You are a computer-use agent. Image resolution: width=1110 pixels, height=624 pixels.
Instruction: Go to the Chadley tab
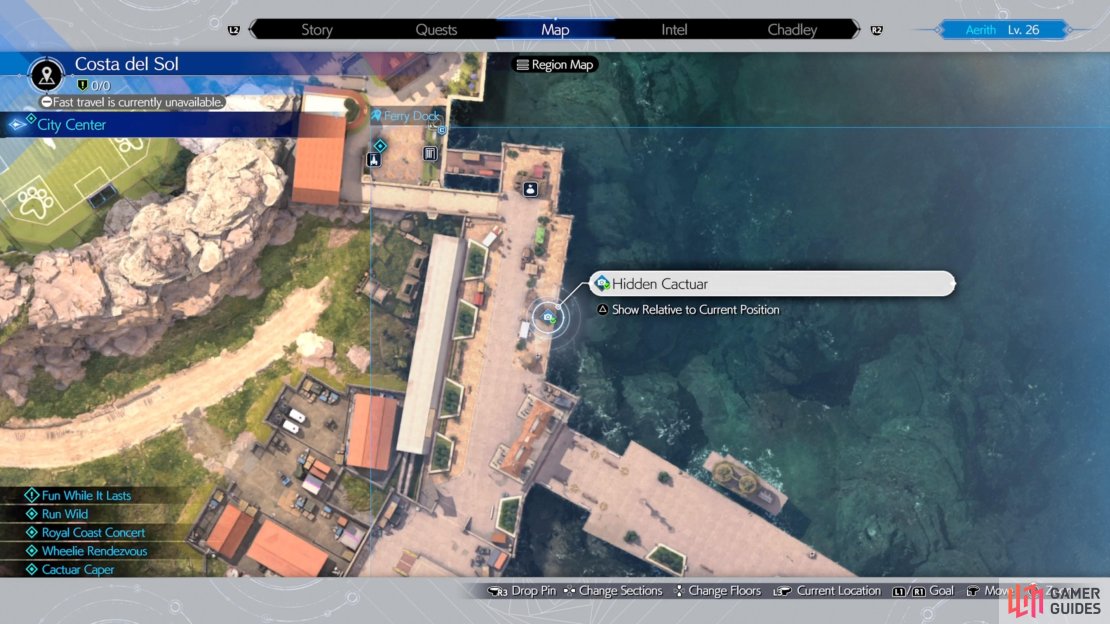pos(792,30)
